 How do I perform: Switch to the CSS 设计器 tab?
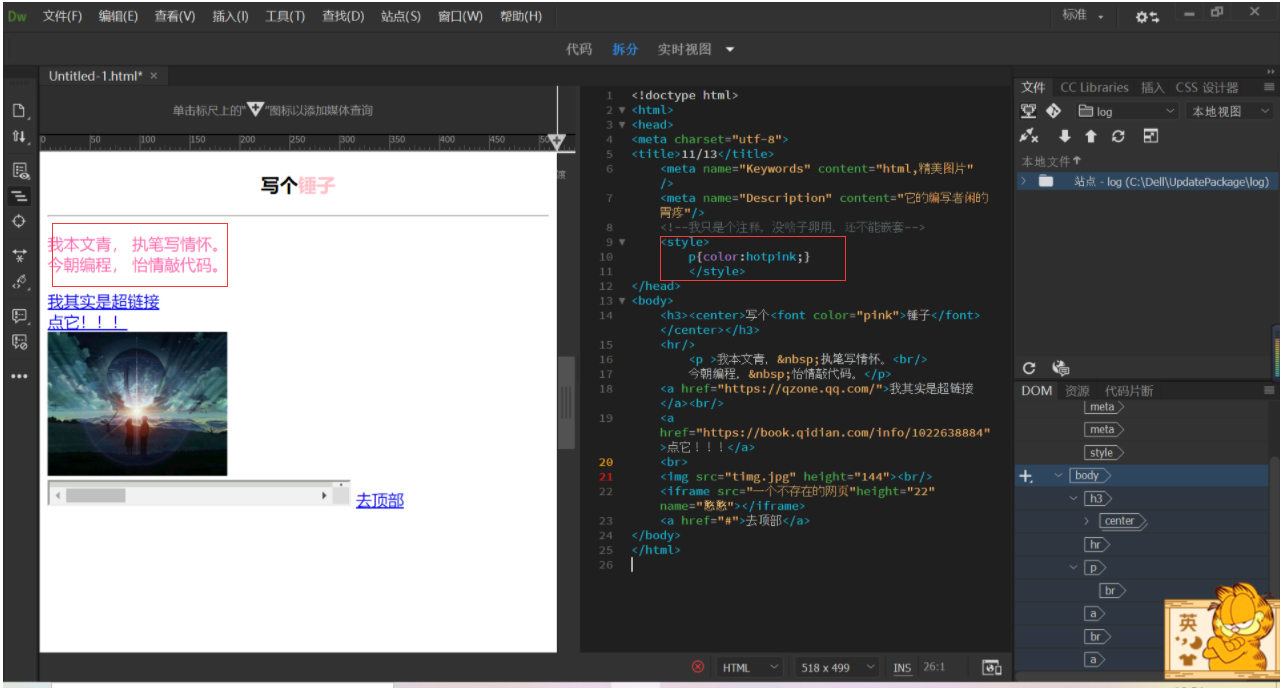(1207, 87)
